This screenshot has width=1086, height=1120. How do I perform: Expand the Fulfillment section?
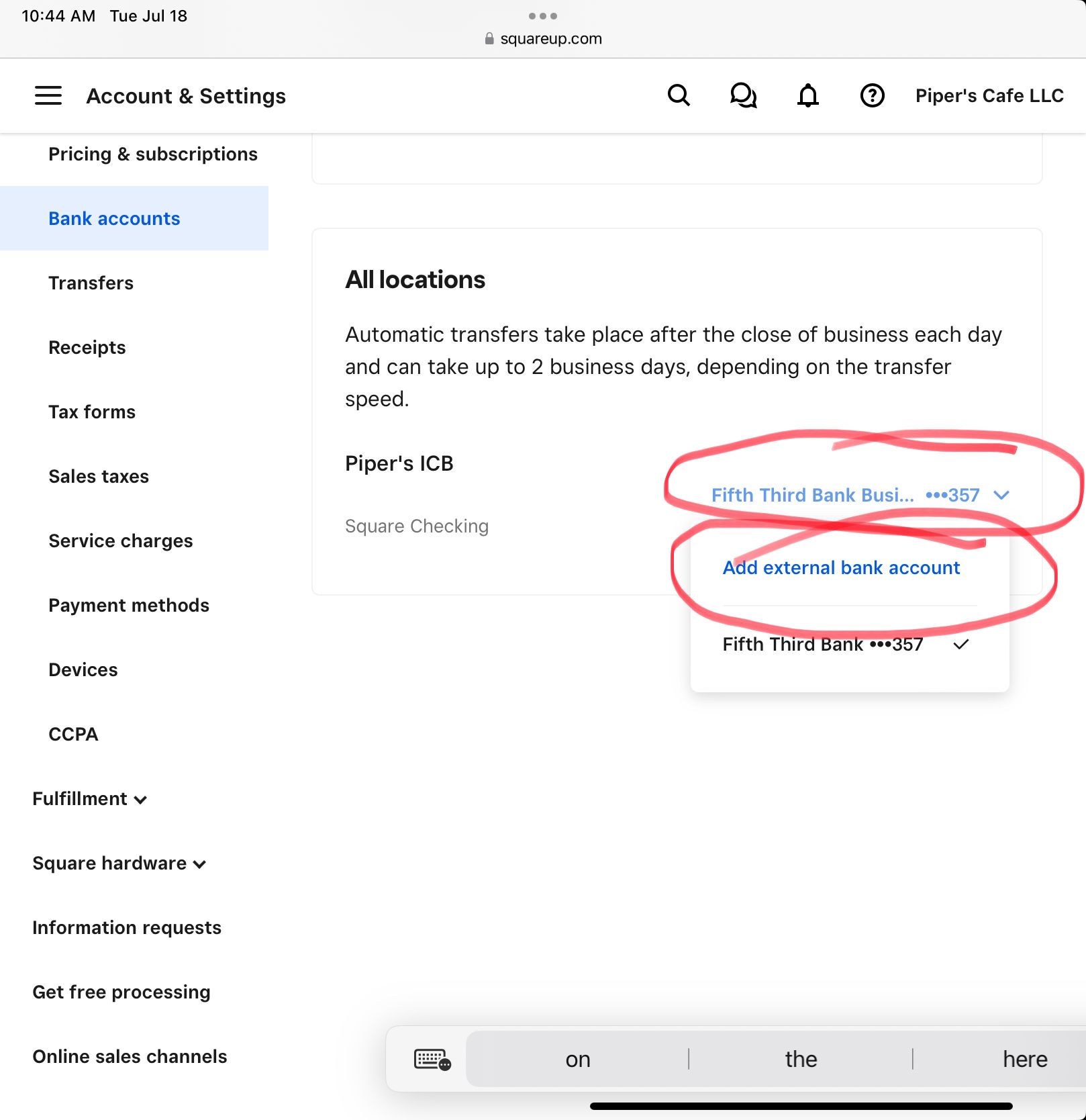click(90, 799)
